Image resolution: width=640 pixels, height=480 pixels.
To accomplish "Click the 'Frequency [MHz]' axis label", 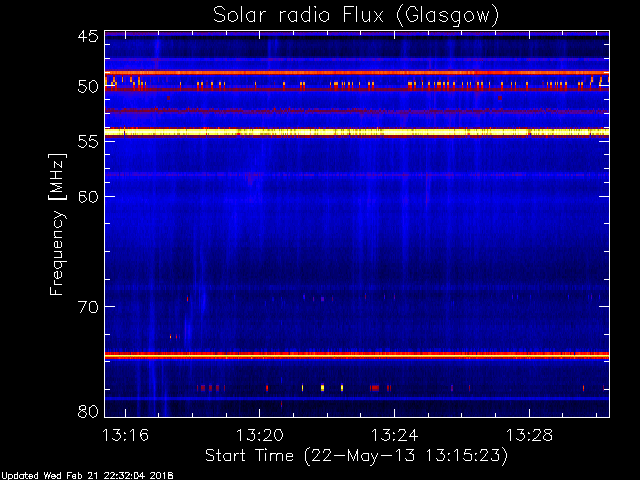I will tap(58, 224).
